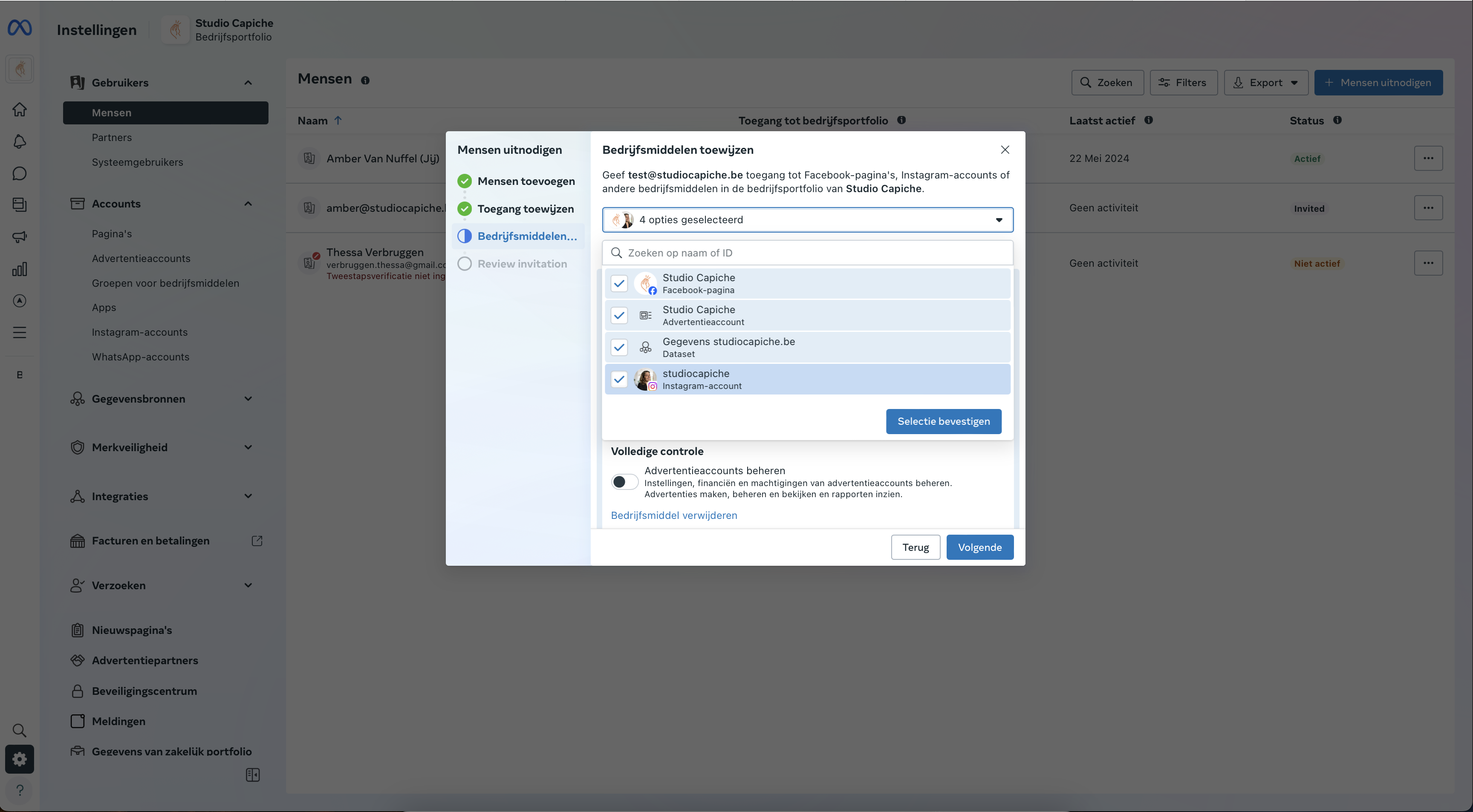Click the megaphone ads icon
Image resolution: width=1473 pixels, height=812 pixels.
click(x=20, y=236)
